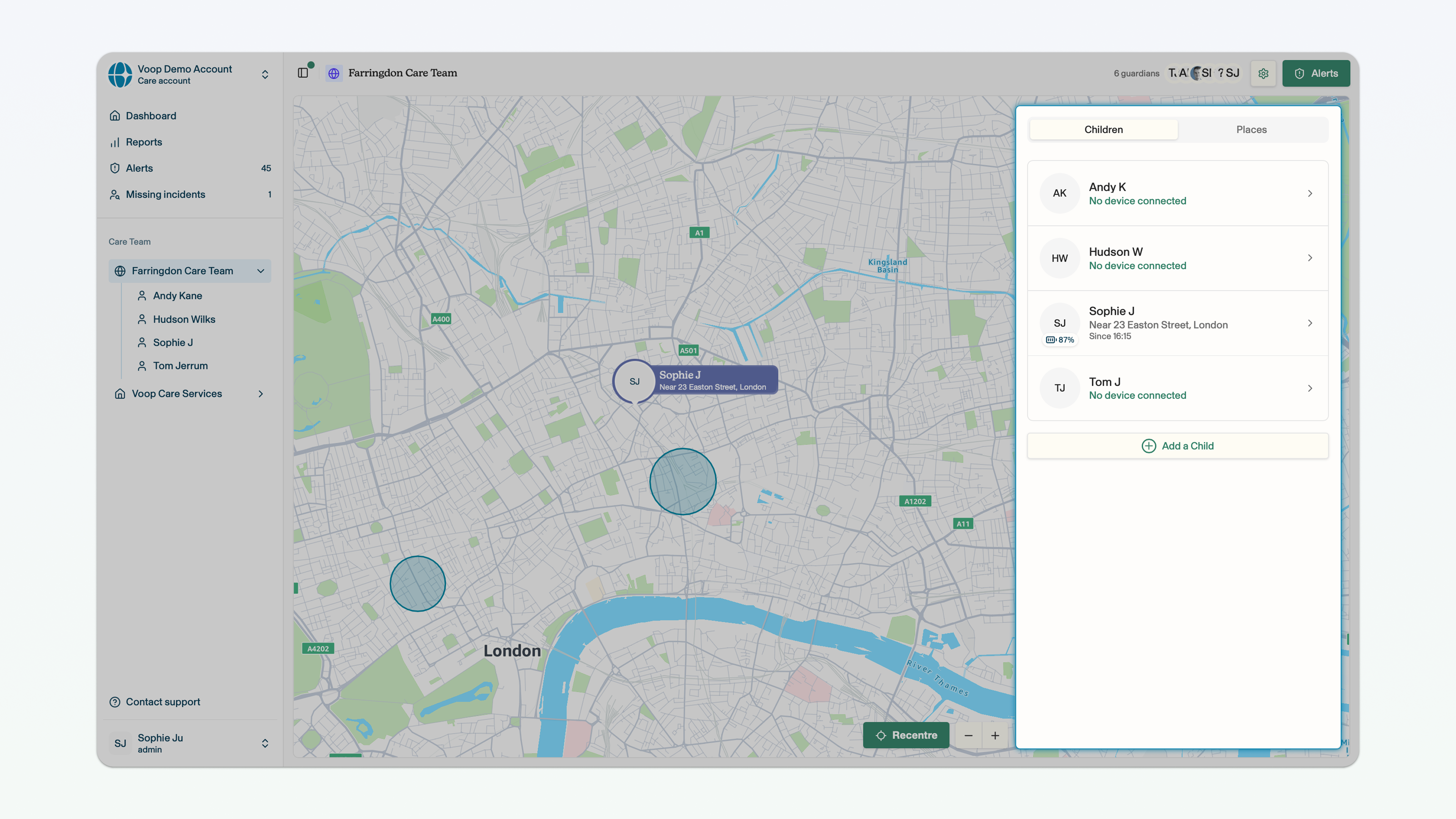Image resolution: width=1456 pixels, height=819 pixels.
Task: Click the TJ avatar in children list
Action: pos(1060,388)
